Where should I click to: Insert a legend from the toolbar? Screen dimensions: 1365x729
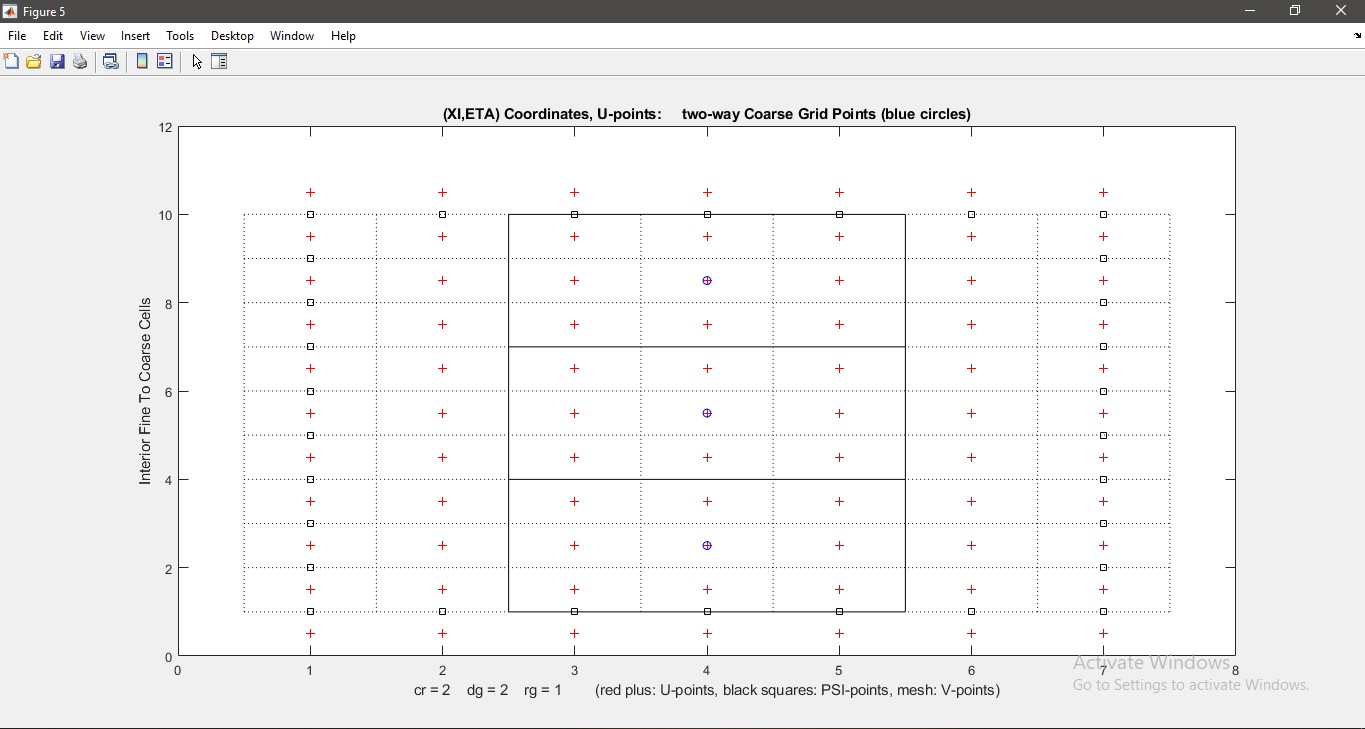(x=165, y=62)
